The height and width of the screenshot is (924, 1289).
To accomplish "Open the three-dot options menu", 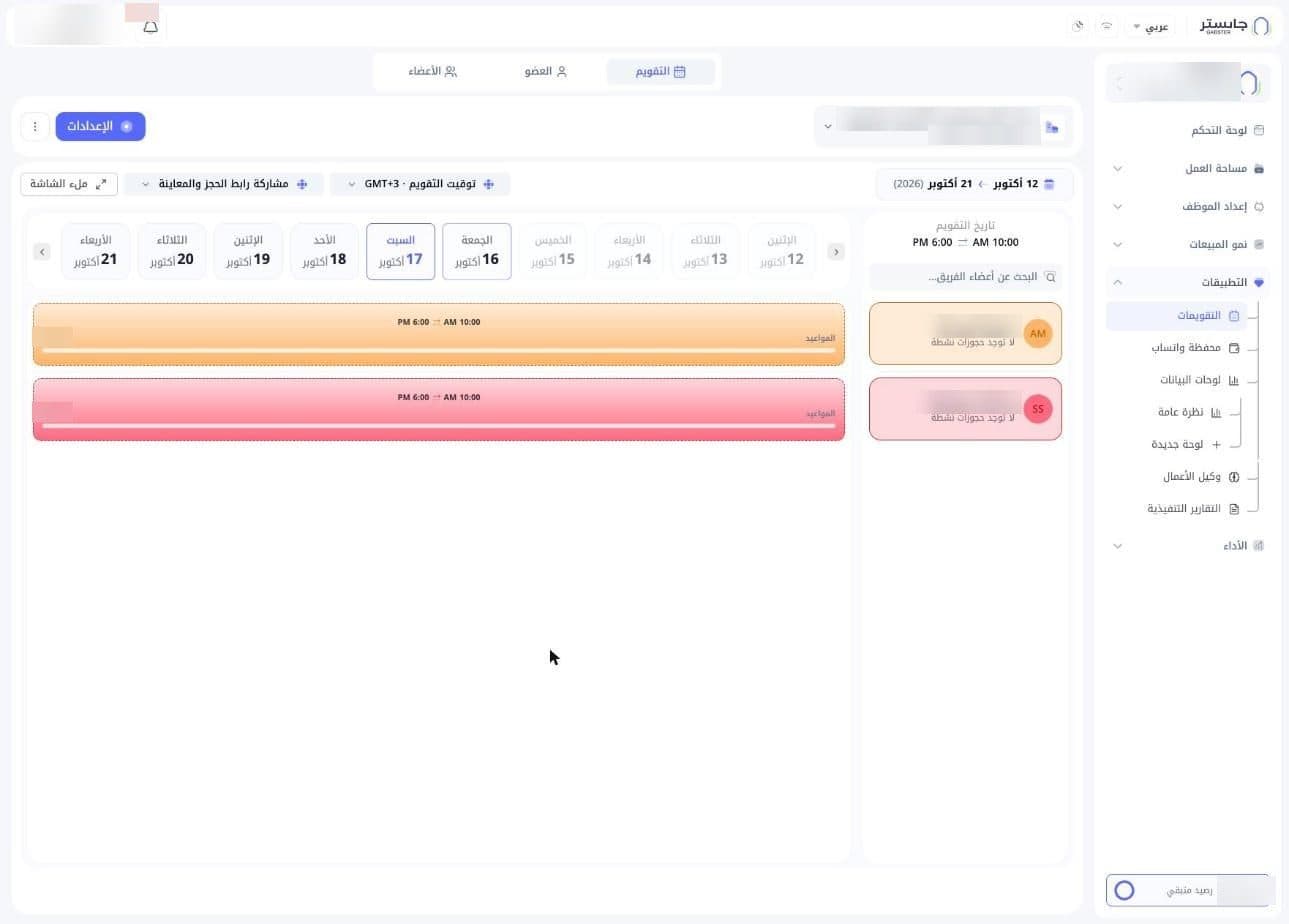I will 35,126.
